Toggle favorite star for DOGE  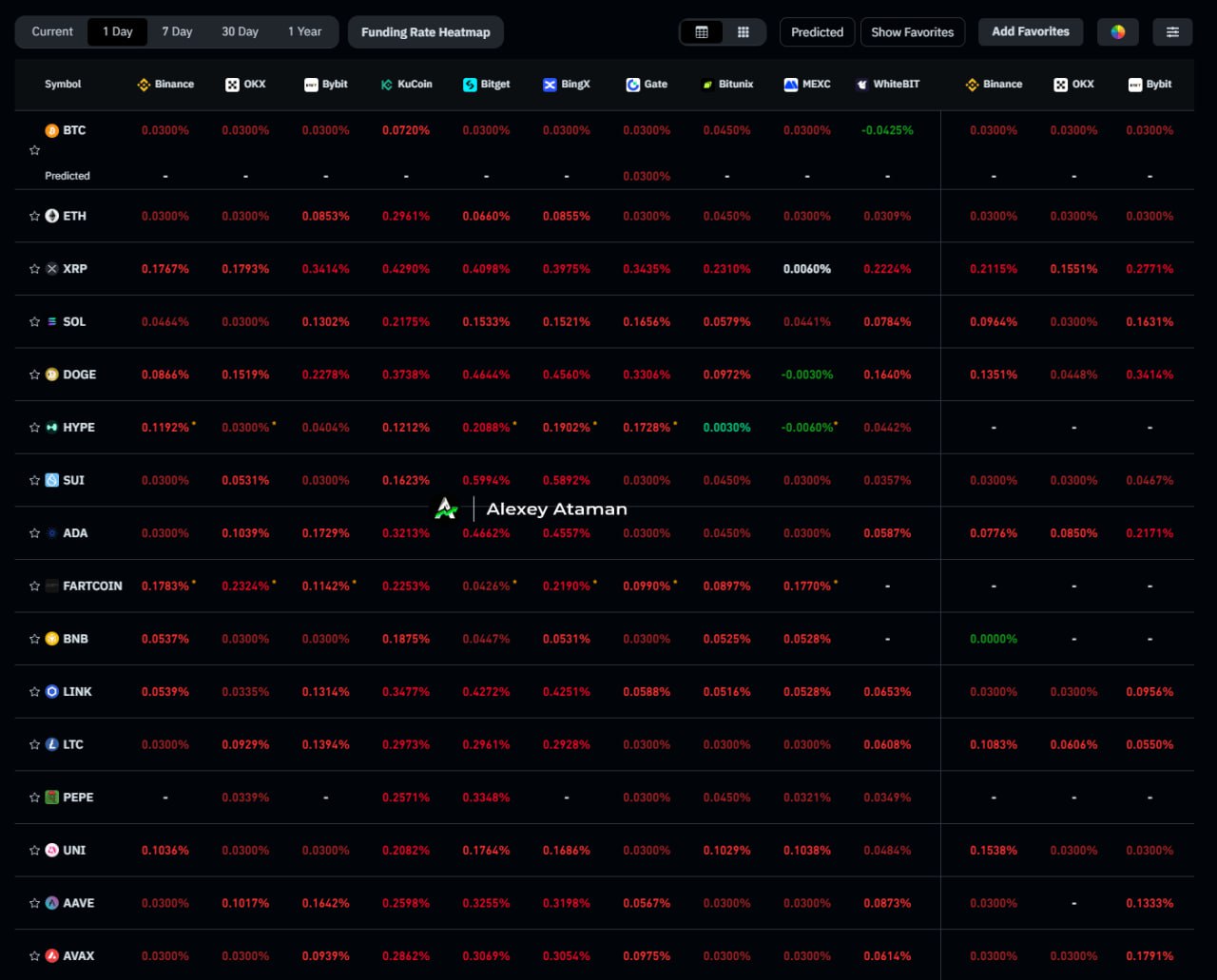(x=34, y=375)
